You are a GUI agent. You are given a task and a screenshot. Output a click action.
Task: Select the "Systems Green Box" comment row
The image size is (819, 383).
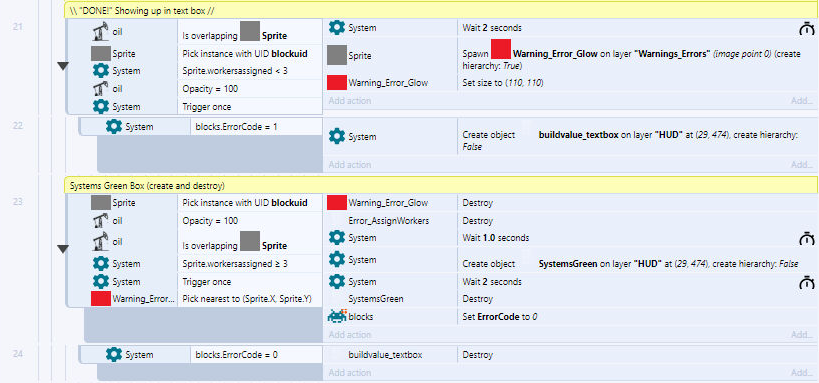441,185
